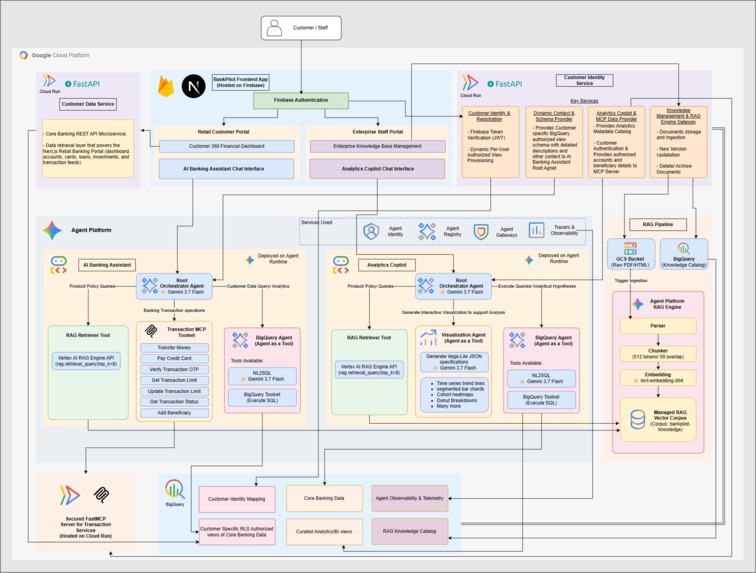Select Analytics Copilot Chat Interface box

tap(378, 169)
